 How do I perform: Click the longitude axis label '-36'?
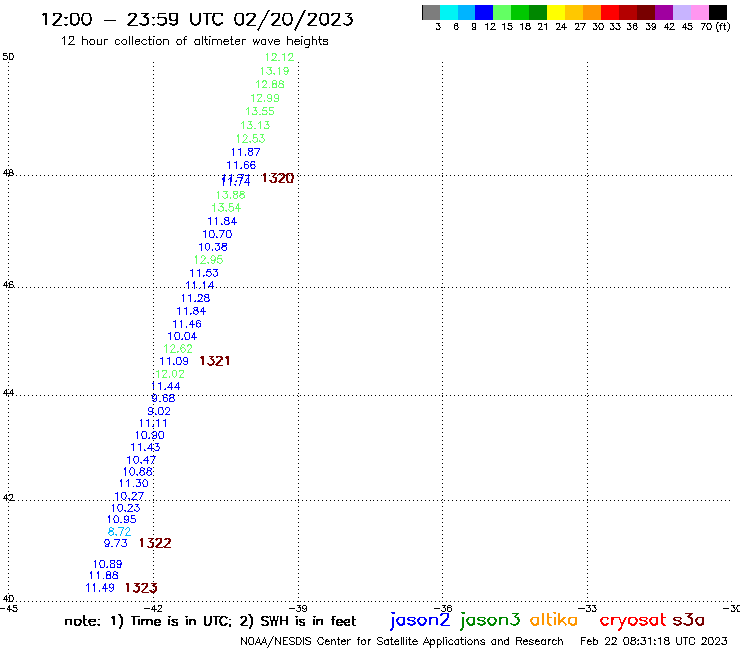pos(444,608)
